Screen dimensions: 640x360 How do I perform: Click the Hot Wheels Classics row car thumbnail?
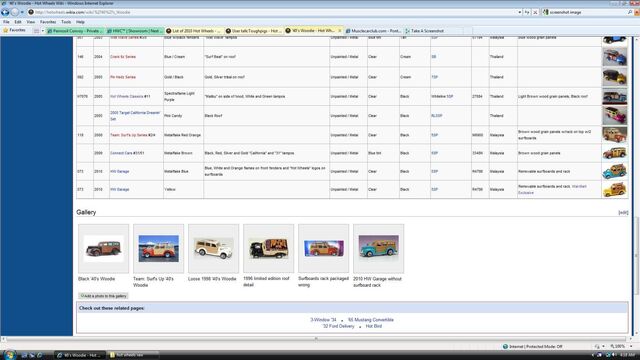(615, 96)
